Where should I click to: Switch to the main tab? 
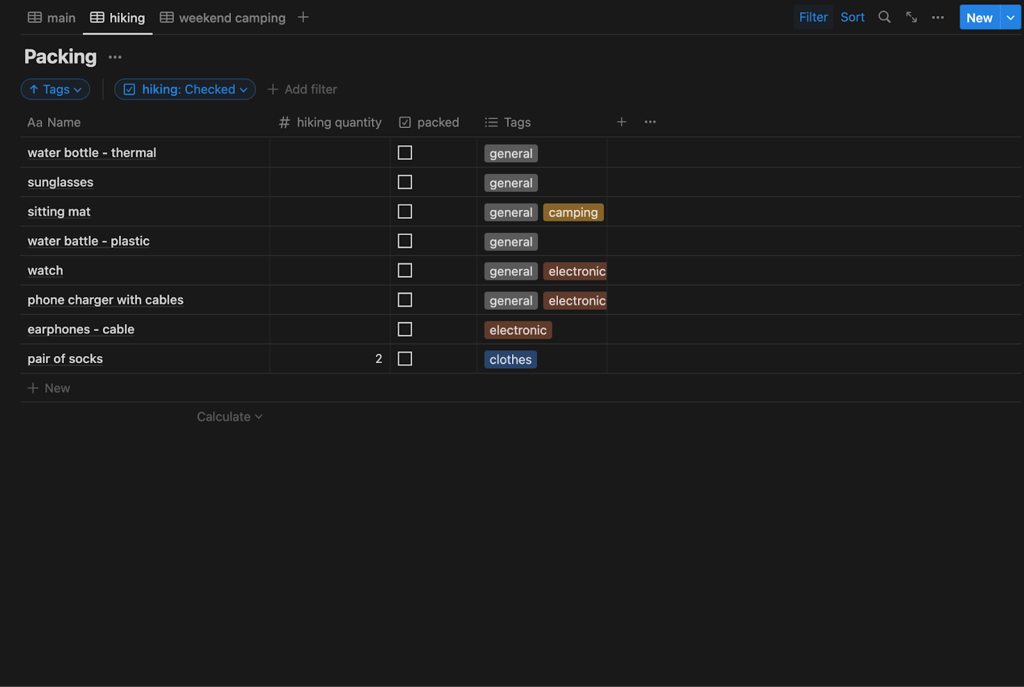pos(52,18)
